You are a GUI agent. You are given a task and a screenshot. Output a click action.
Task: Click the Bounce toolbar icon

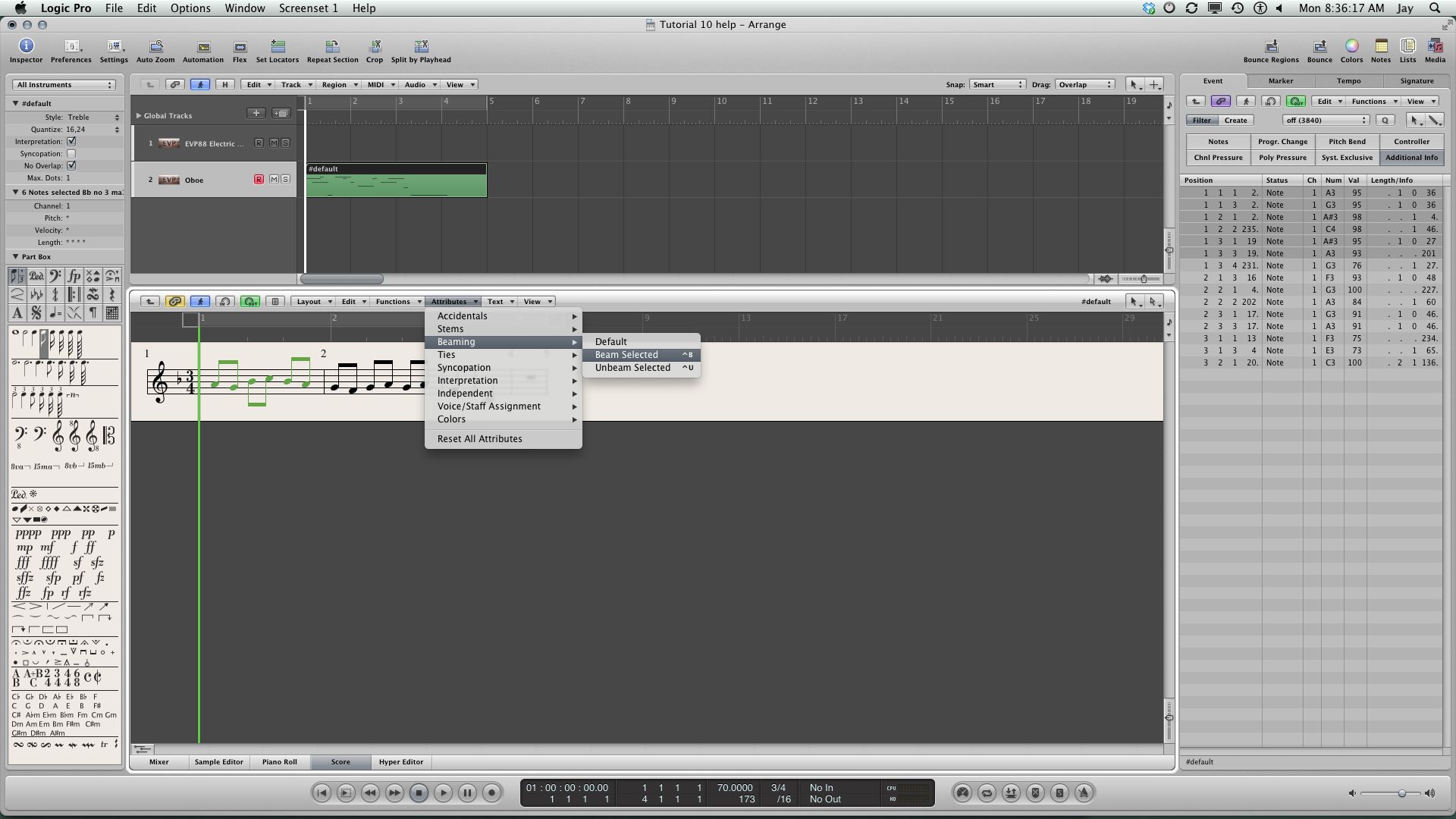click(x=1319, y=51)
